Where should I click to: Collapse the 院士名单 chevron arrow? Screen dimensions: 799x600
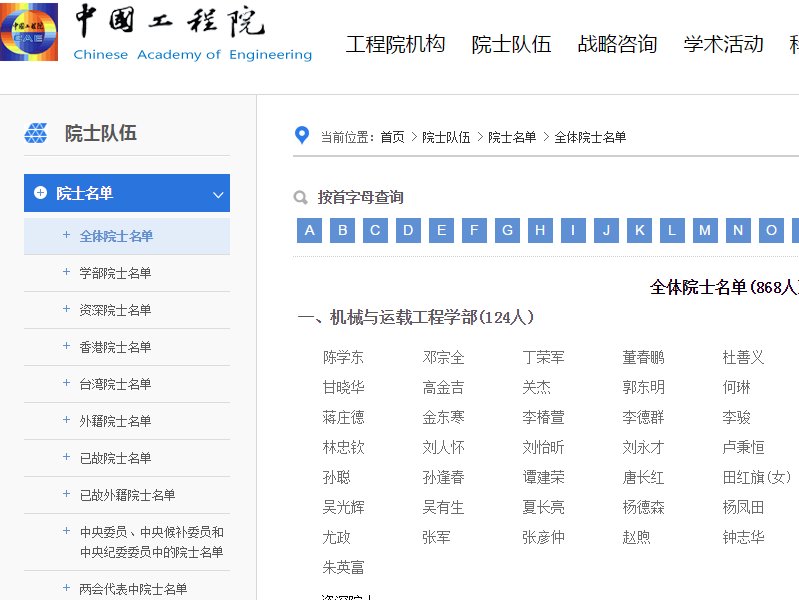point(218,194)
